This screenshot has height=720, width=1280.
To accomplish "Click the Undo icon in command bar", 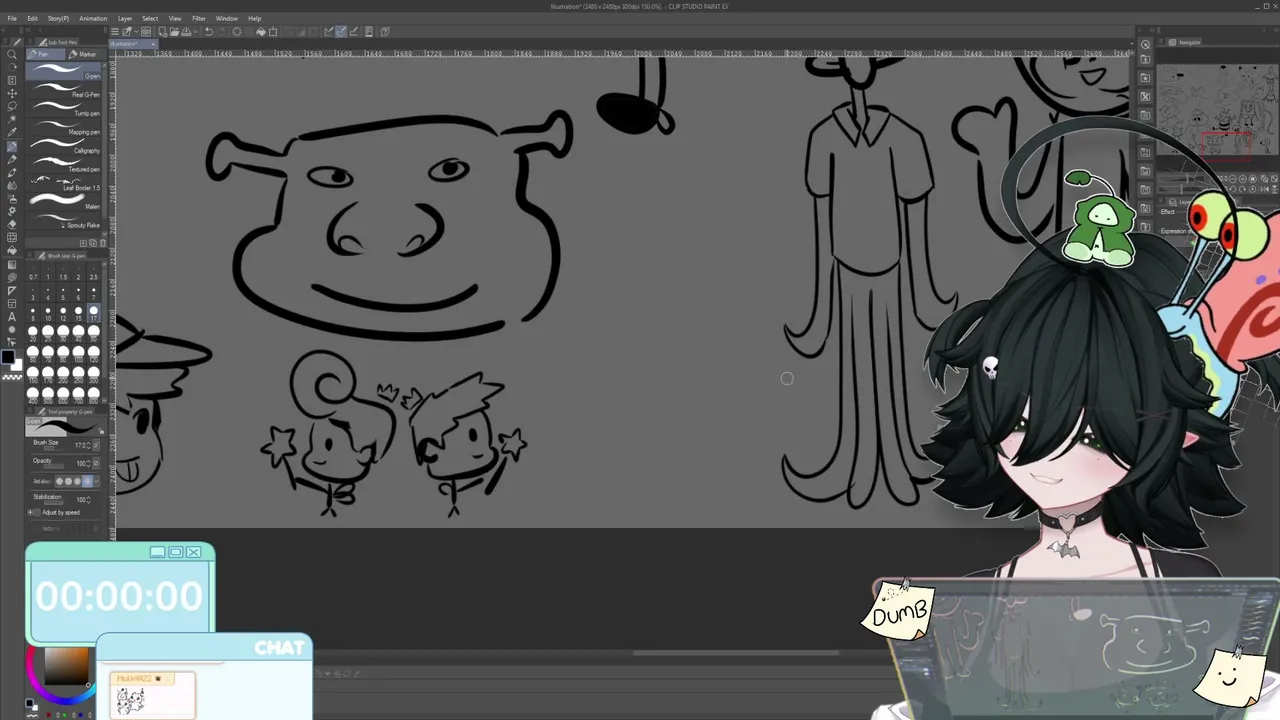I will point(209,32).
